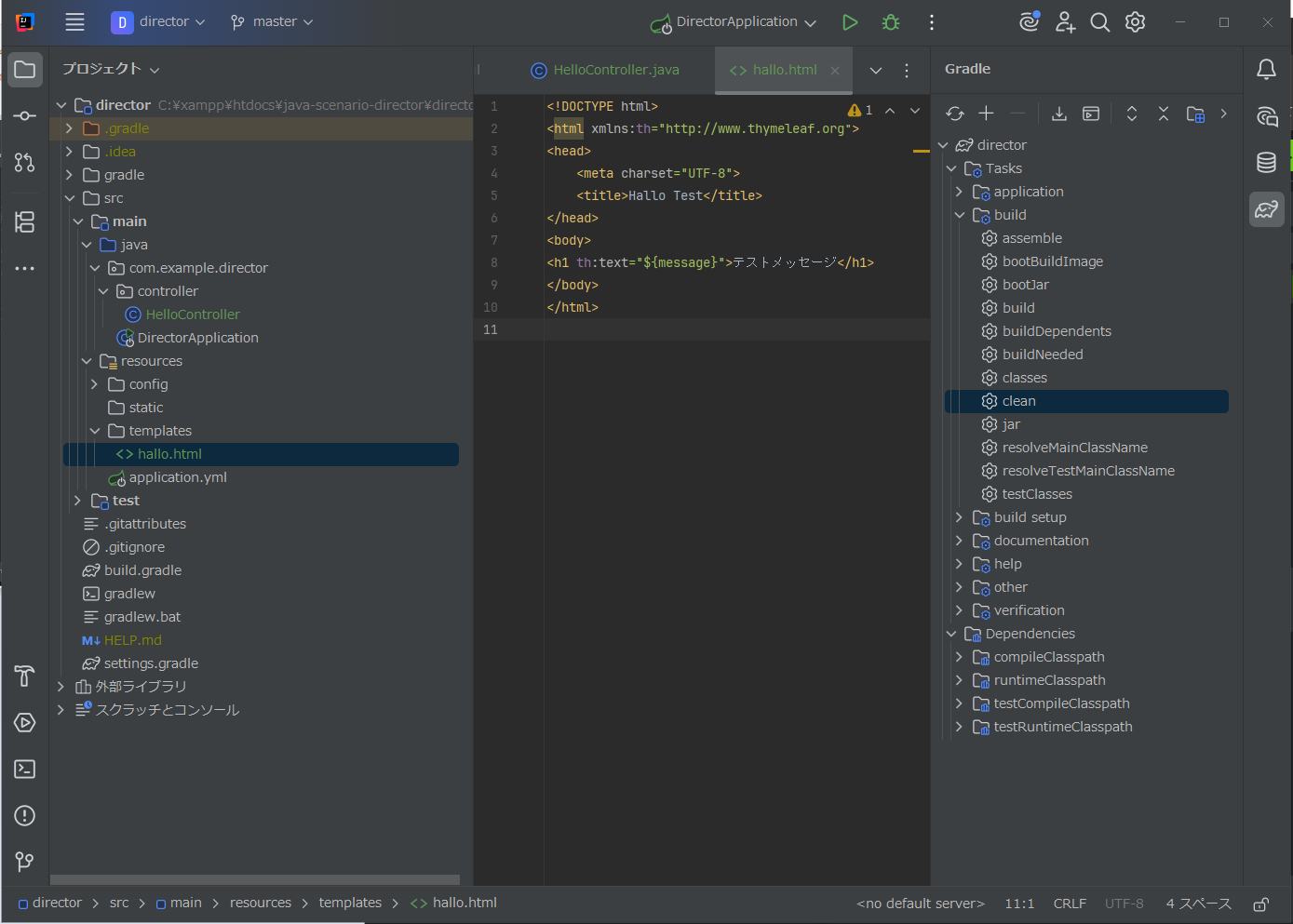Image resolution: width=1293 pixels, height=924 pixels.
Task: Open Search Everywhere magnifier
Action: point(1100,22)
